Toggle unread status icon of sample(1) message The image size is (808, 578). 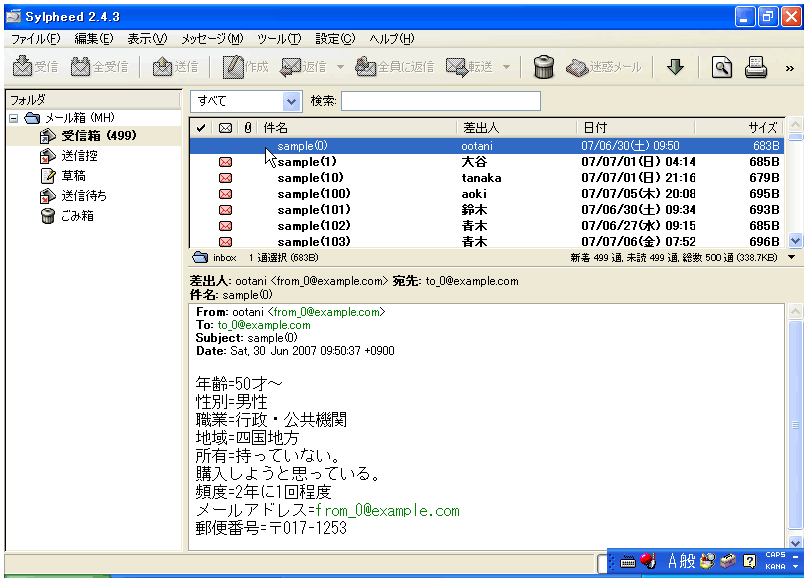(225, 162)
